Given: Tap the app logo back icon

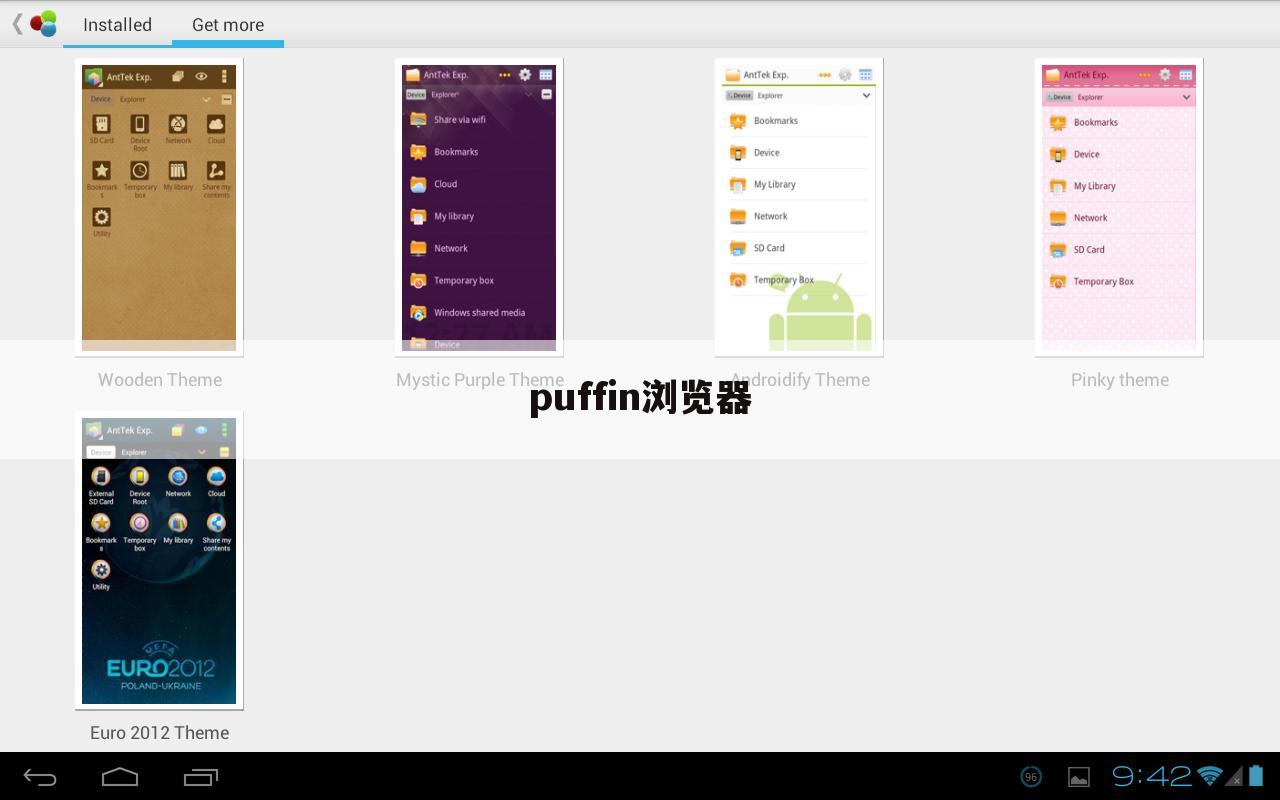Looking at the screenshot, I should pyautogui.click(x=35, y=24).
